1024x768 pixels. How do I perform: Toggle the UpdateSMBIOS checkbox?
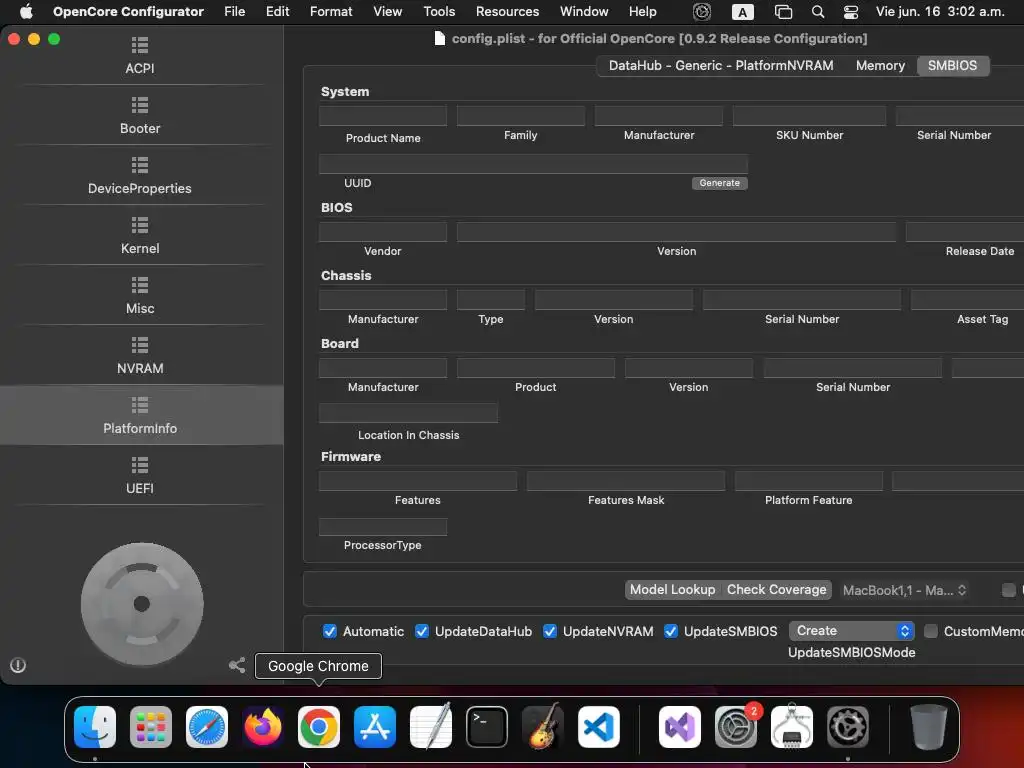[671, 632]
